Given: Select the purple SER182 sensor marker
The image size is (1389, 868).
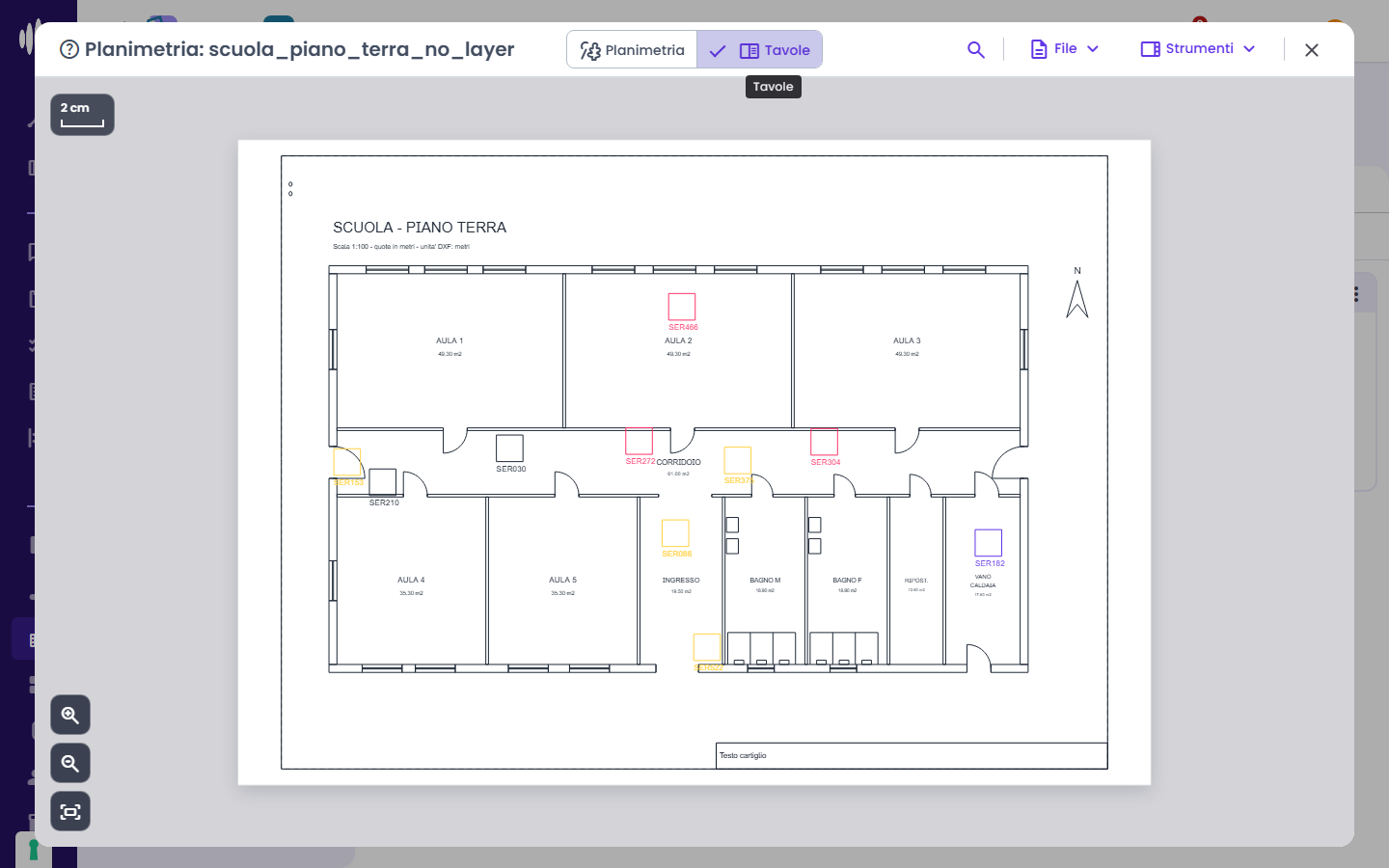Looking at the screenshot, I should 989,543.
